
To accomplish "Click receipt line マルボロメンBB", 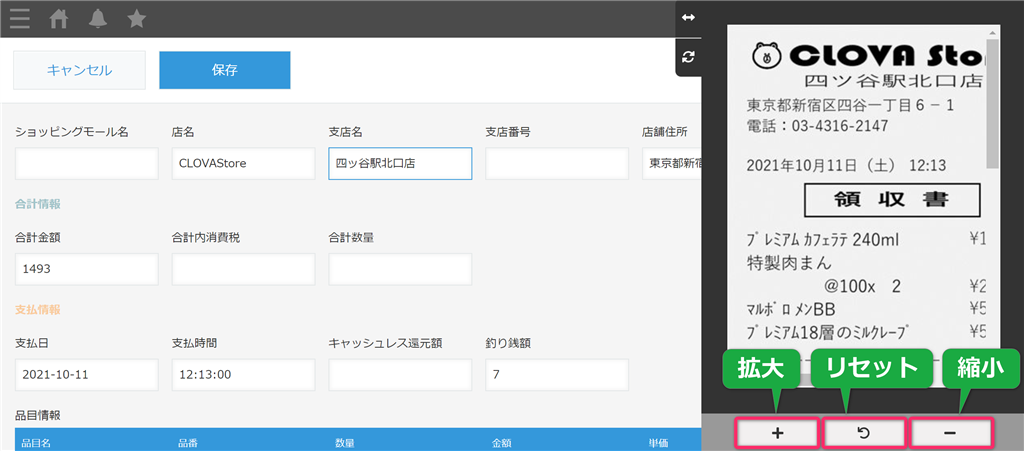I will 791,308.
